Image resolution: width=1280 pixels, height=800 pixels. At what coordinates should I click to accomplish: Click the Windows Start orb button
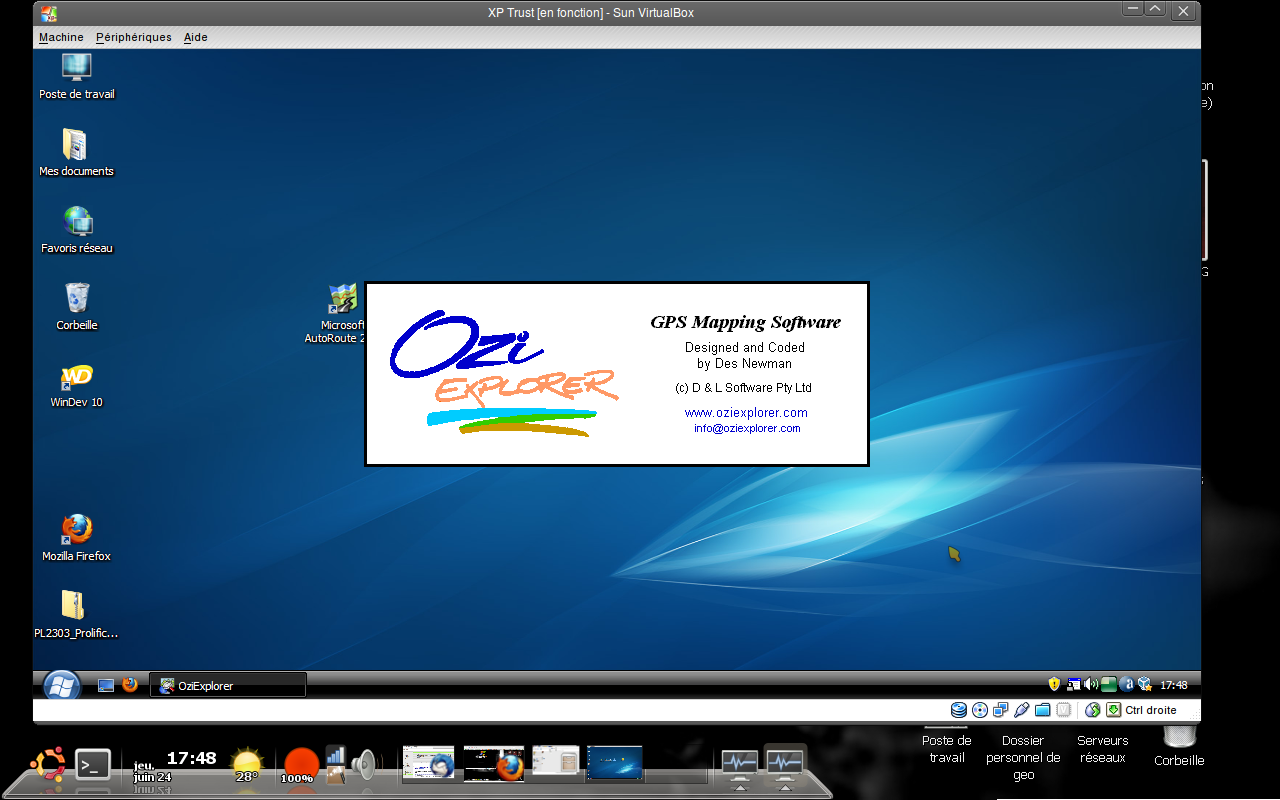[x=61, y=685]
